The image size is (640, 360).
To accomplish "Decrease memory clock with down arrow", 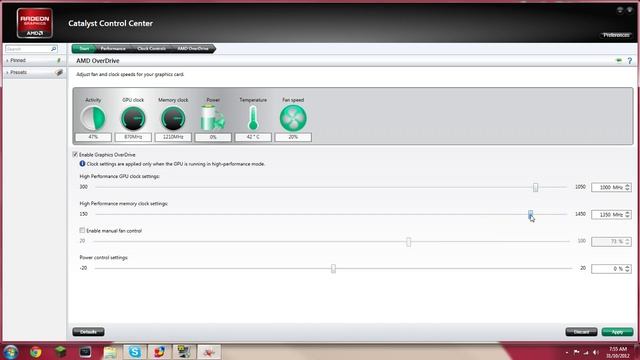I will click(x=628, y=216).
